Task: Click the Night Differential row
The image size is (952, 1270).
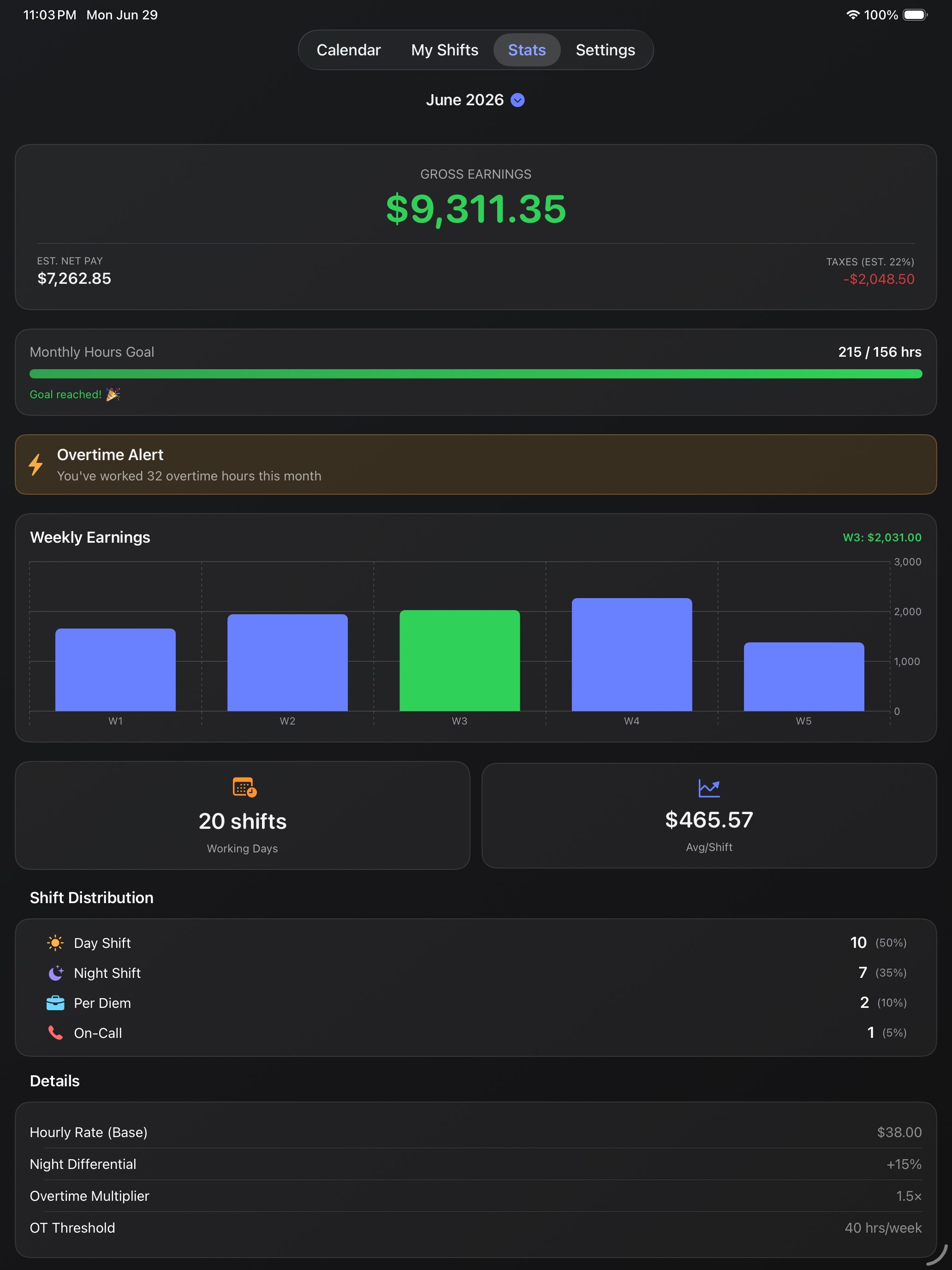Action: click(476, 1164)
